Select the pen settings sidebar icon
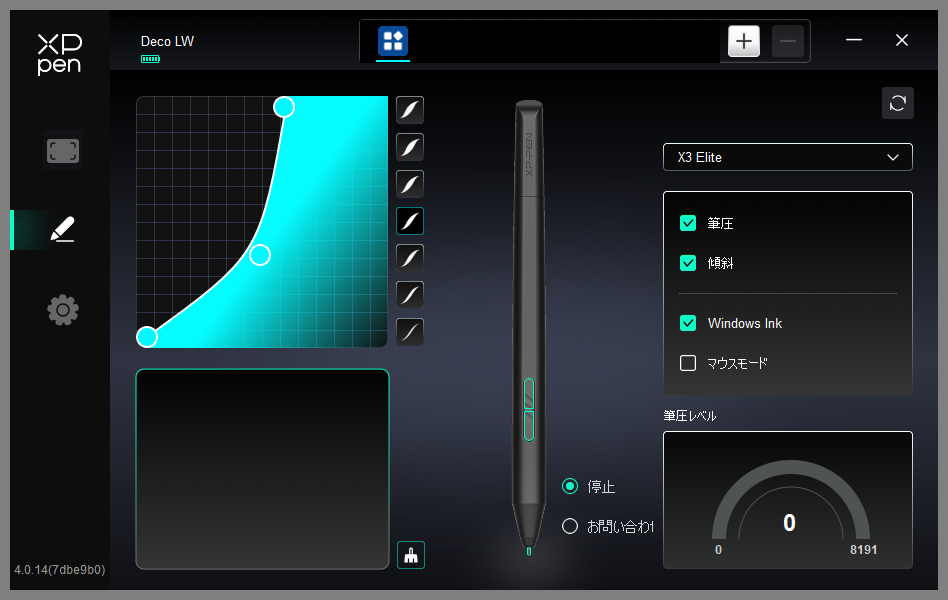Screen dimensions: 948x600 pos(62,230)
